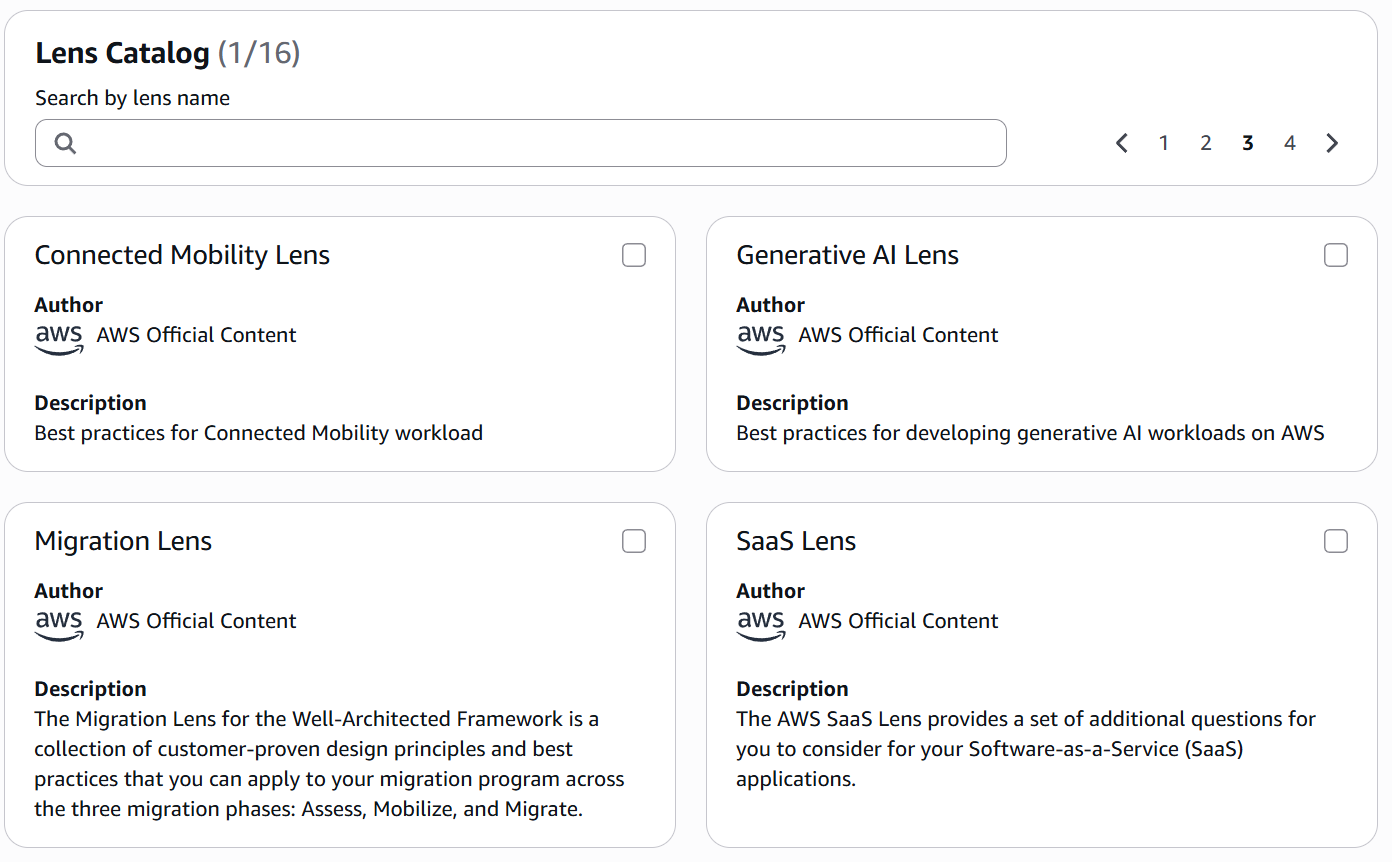Select the Migration Lens checkbox
1392x862 pixels.
coord(634,540)
